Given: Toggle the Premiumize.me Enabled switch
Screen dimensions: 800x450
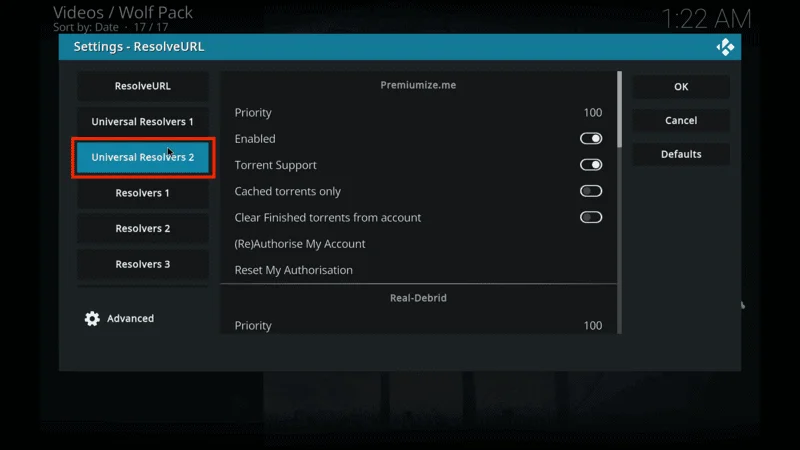Looking at the screenshot, I should pyautogui.click(x=590, y=139).
